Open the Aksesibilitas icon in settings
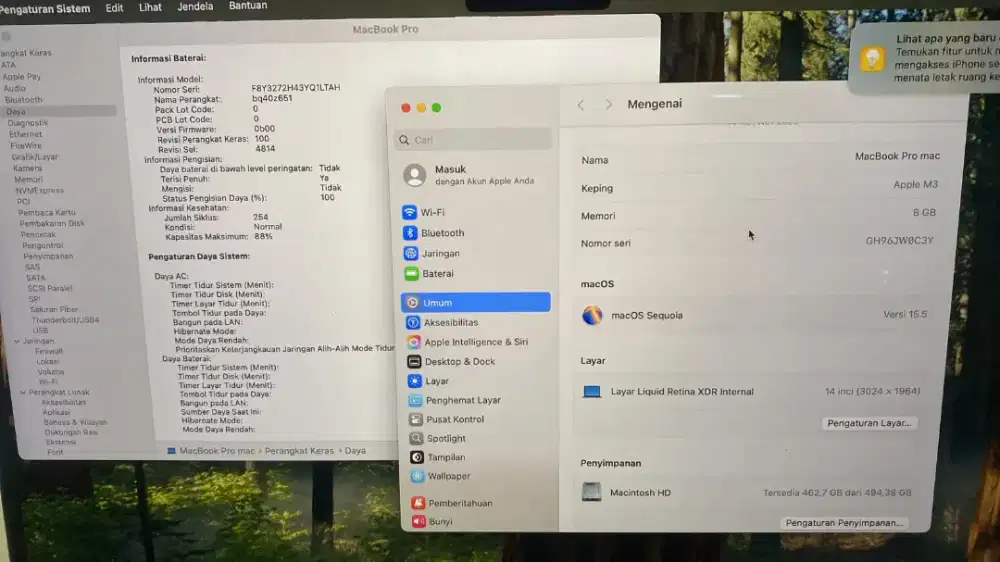 coord(413,322)
